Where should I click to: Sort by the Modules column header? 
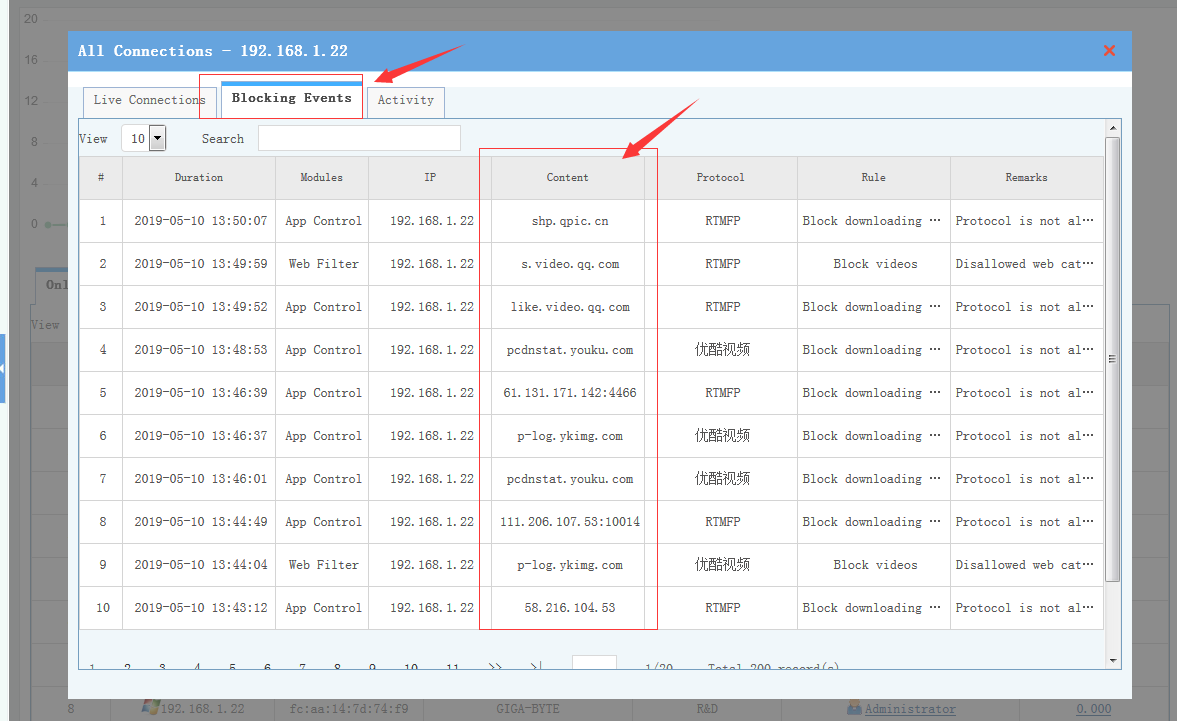click(x=321, y=178)
